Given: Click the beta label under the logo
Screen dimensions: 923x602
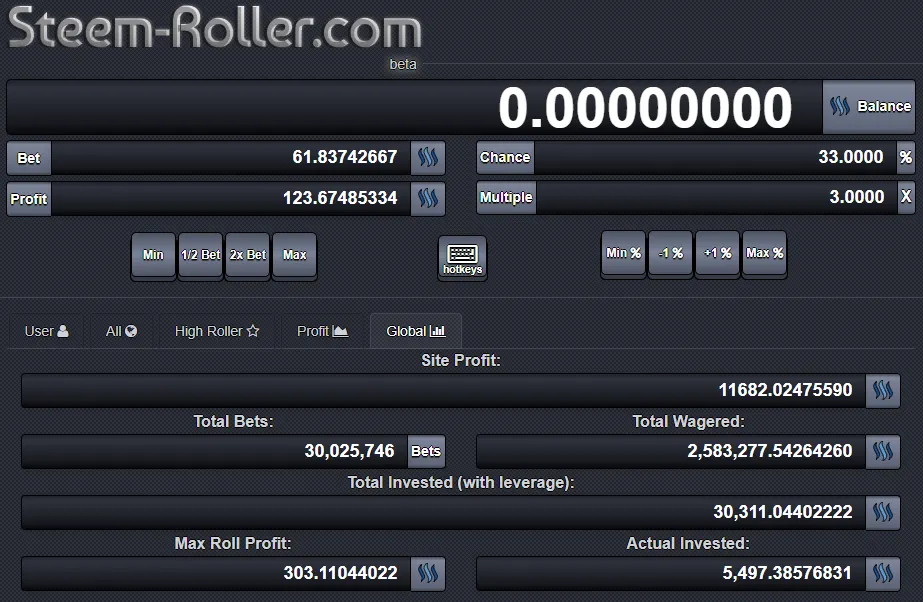Looking at the screenshot, I should click(x=403, y=64).
